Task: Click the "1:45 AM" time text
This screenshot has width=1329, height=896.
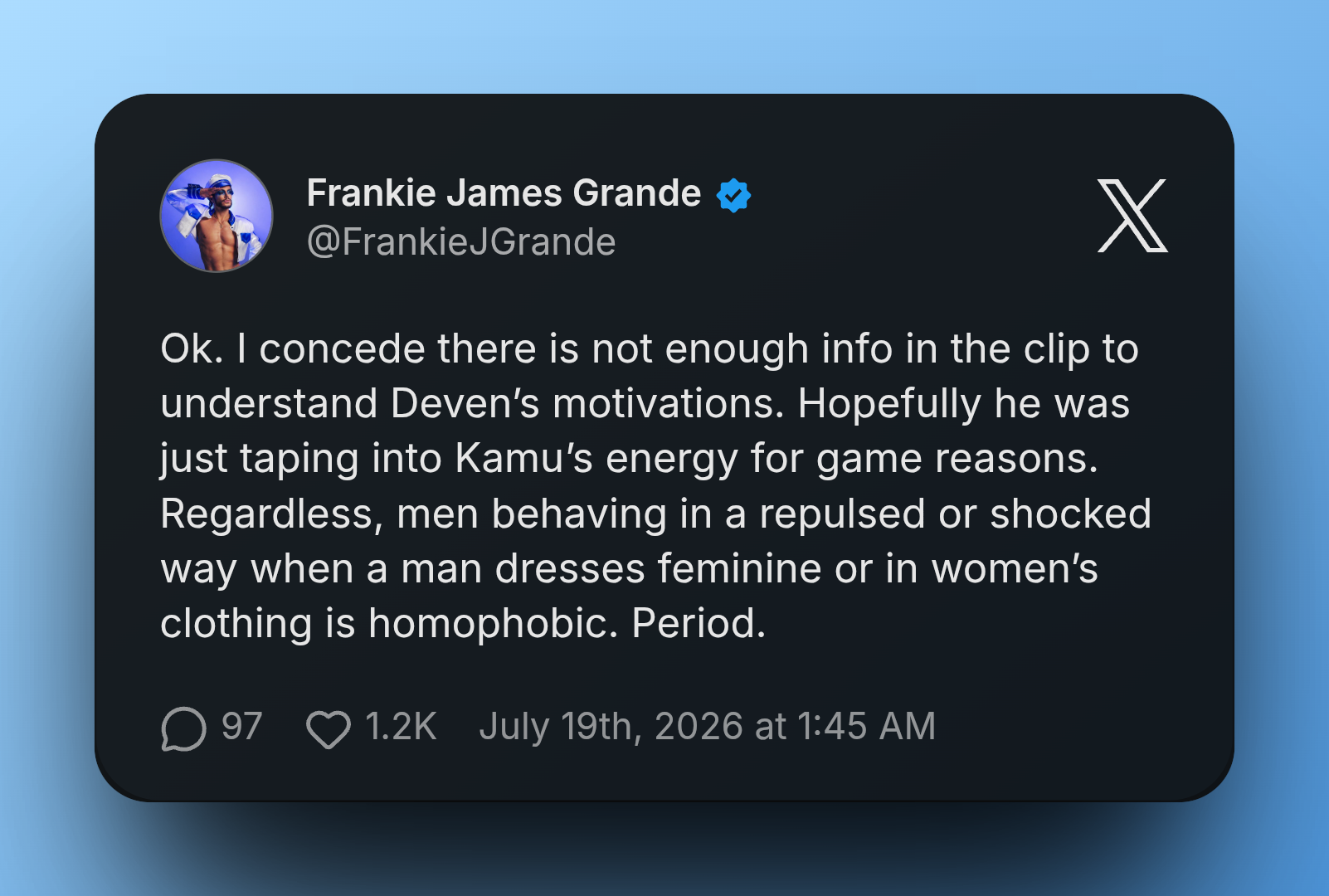Action: [866, 727]
